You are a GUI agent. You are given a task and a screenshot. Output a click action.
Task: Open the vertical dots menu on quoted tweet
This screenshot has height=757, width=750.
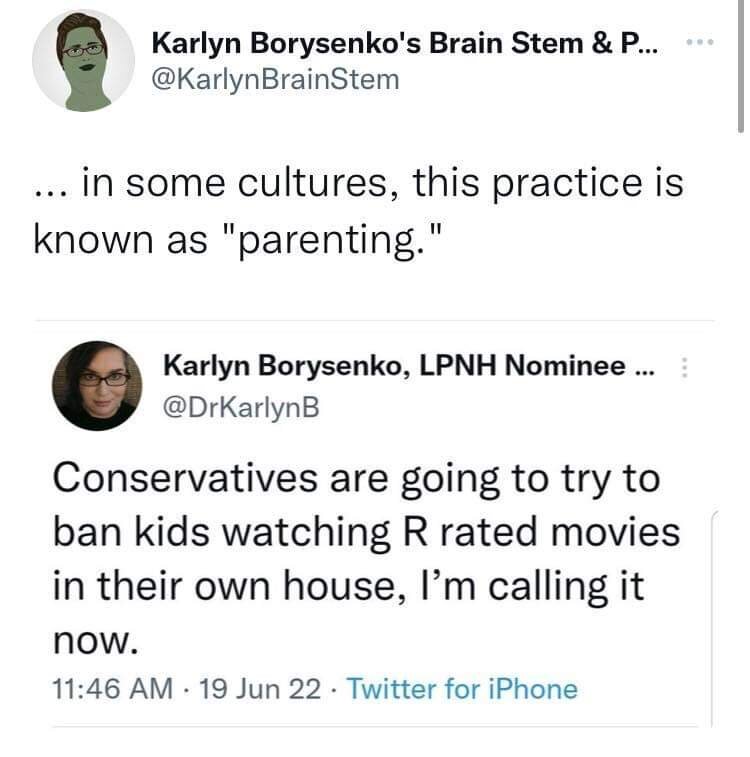684,369
